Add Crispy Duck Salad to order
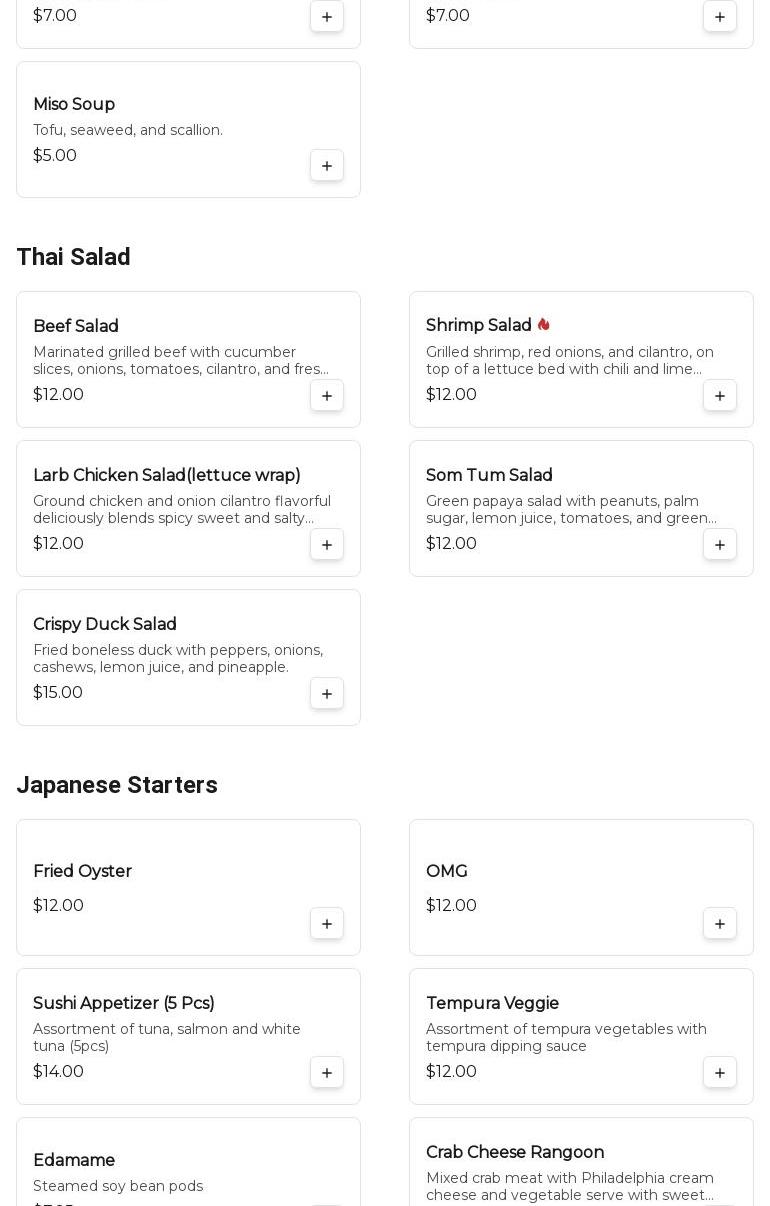Screen dimensions: 770x1206 [327, 694]
